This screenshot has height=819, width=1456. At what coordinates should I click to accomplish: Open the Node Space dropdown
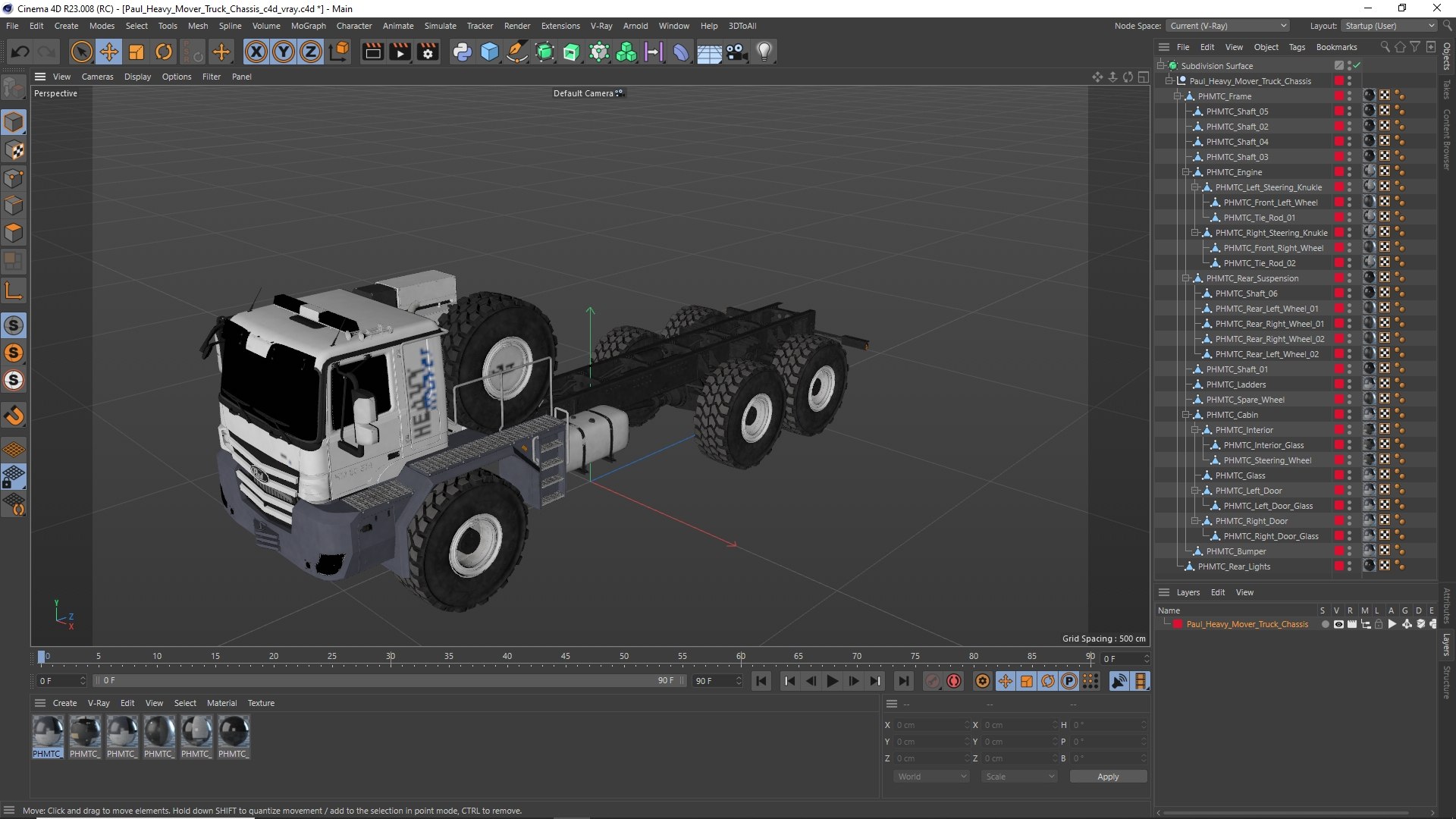coord(1228,26)
